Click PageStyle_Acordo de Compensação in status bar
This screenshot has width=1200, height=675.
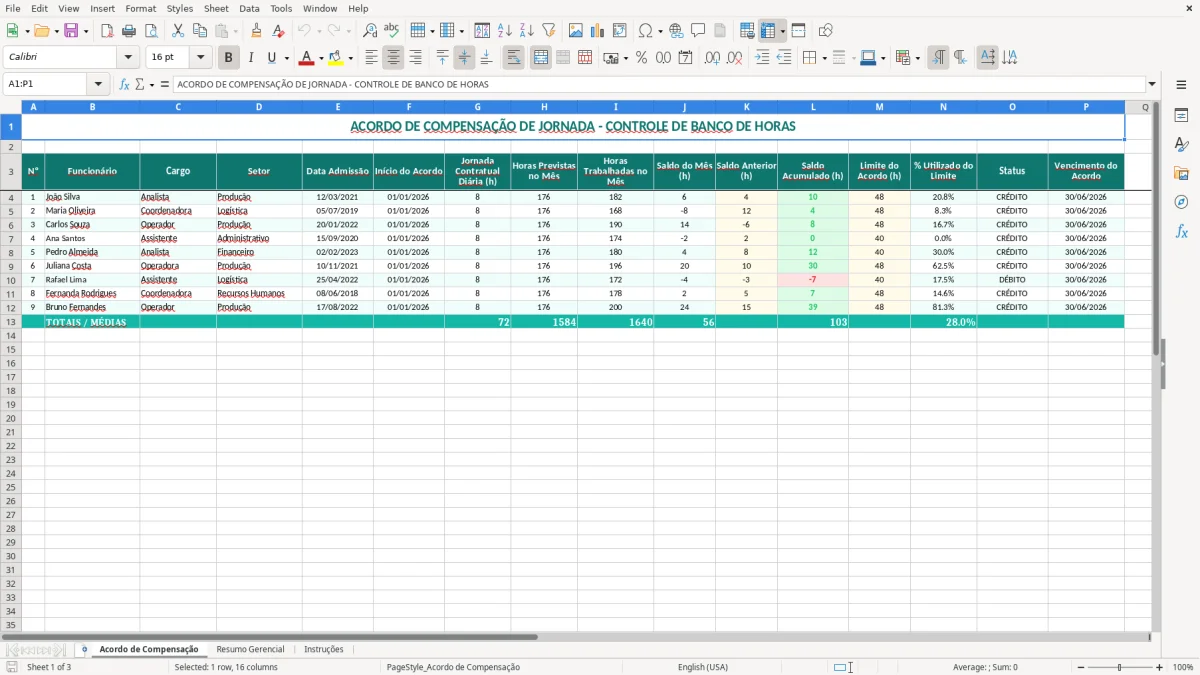coord(453,667)
